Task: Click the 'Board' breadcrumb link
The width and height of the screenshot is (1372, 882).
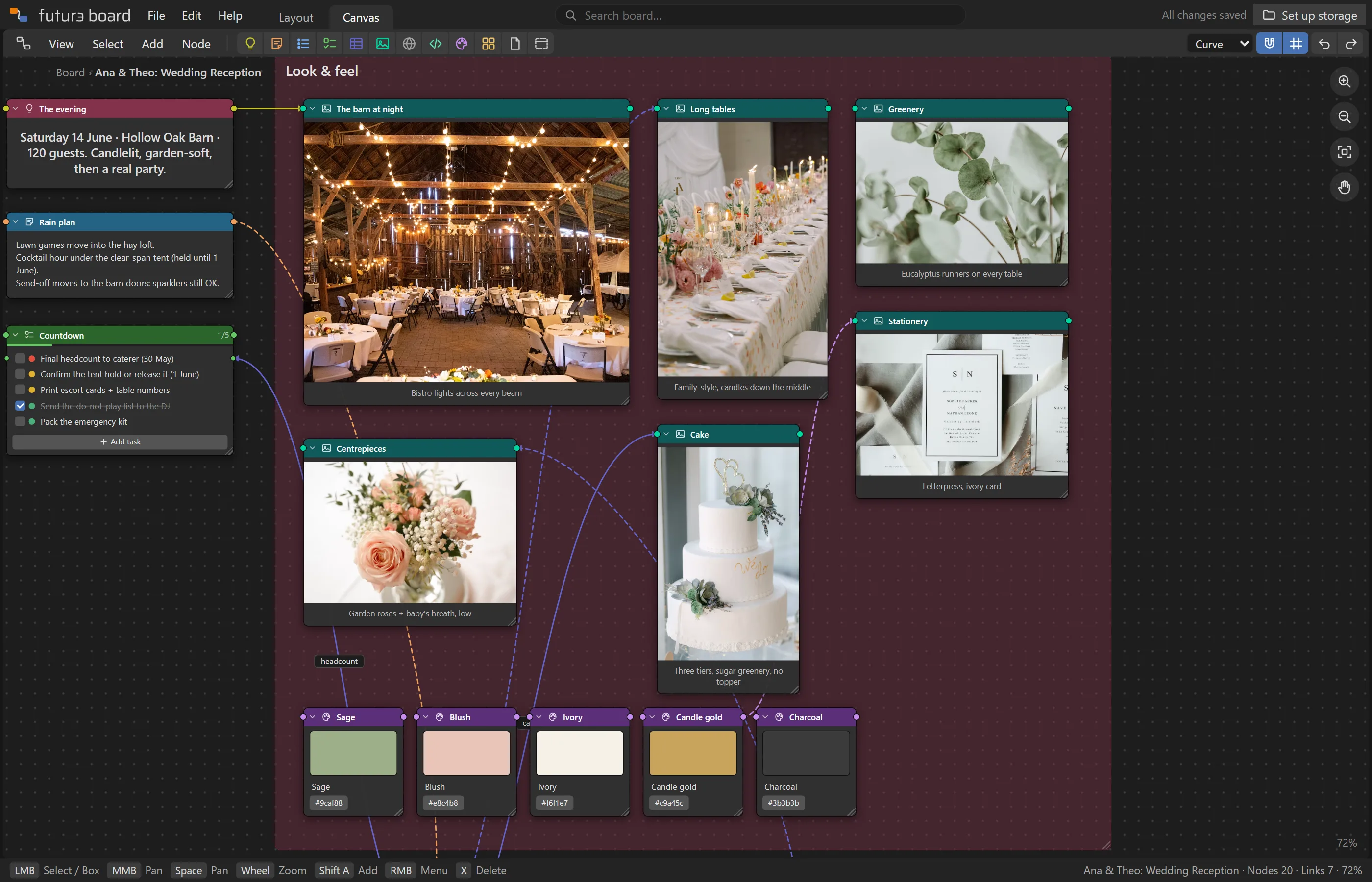Action: (71, 73)
